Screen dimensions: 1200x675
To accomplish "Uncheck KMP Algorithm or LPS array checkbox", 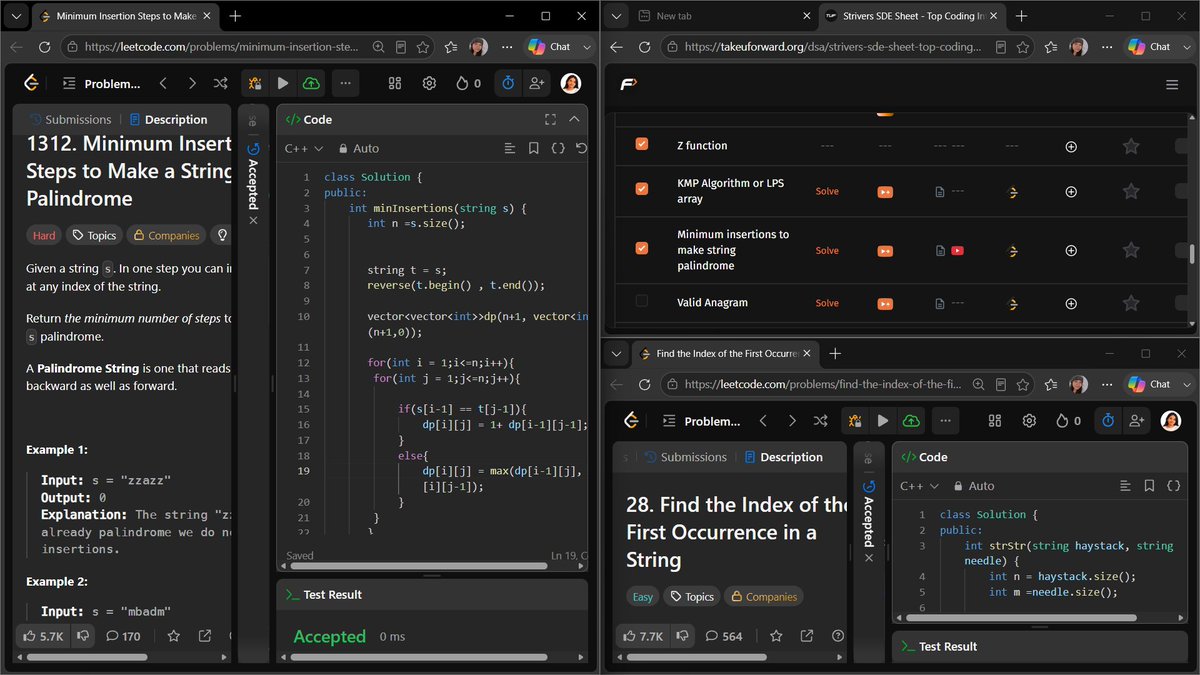I will [642, 188].
